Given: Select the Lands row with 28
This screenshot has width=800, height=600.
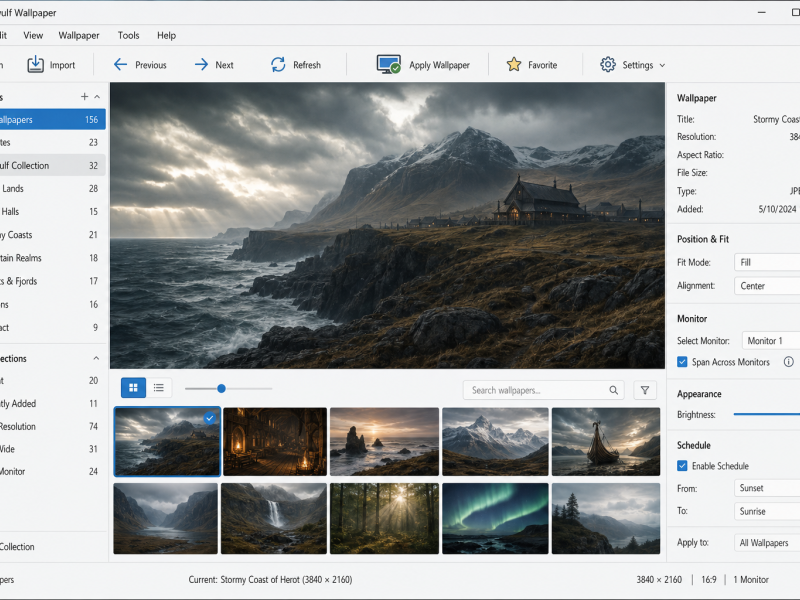Looking at the screenshot, I should (52, 188).
